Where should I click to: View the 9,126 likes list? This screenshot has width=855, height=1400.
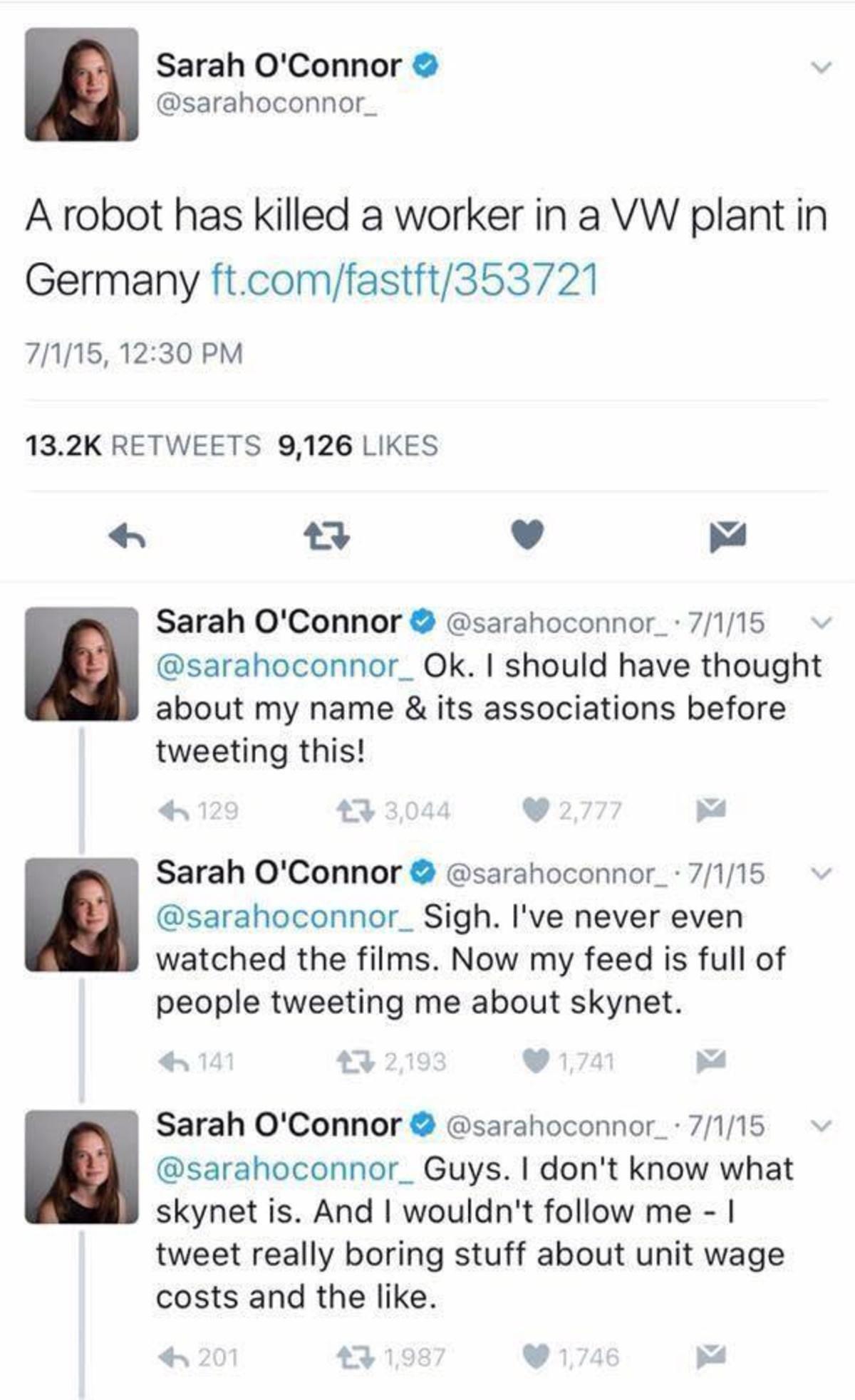pos(358,446)
